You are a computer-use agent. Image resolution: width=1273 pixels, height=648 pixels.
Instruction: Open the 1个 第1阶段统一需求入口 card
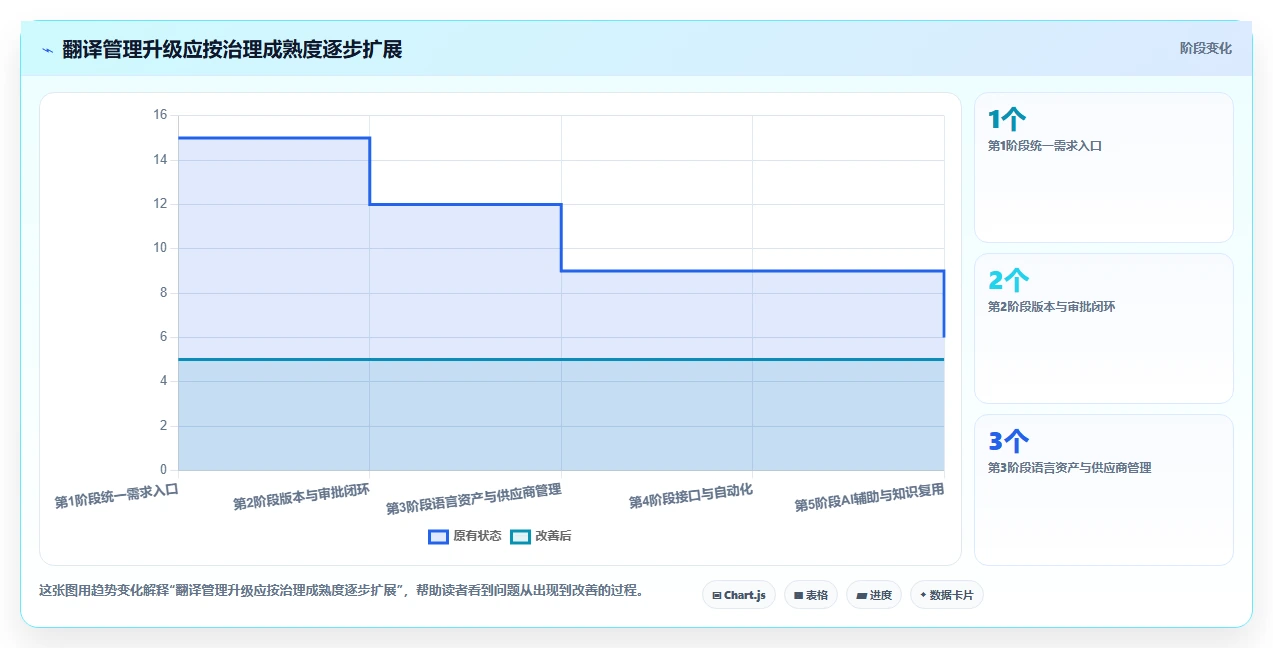point(1104,168)
